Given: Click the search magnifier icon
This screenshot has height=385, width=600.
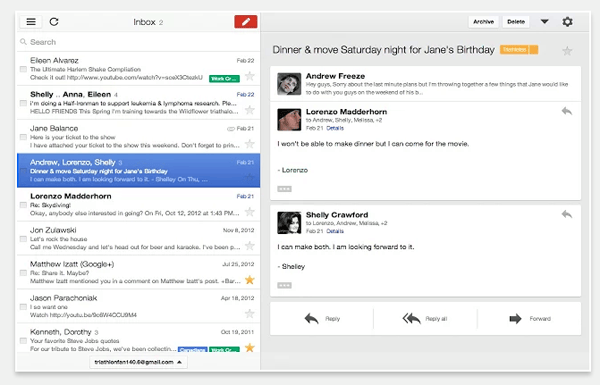Looking at the screenshot, I should (23, 42).
